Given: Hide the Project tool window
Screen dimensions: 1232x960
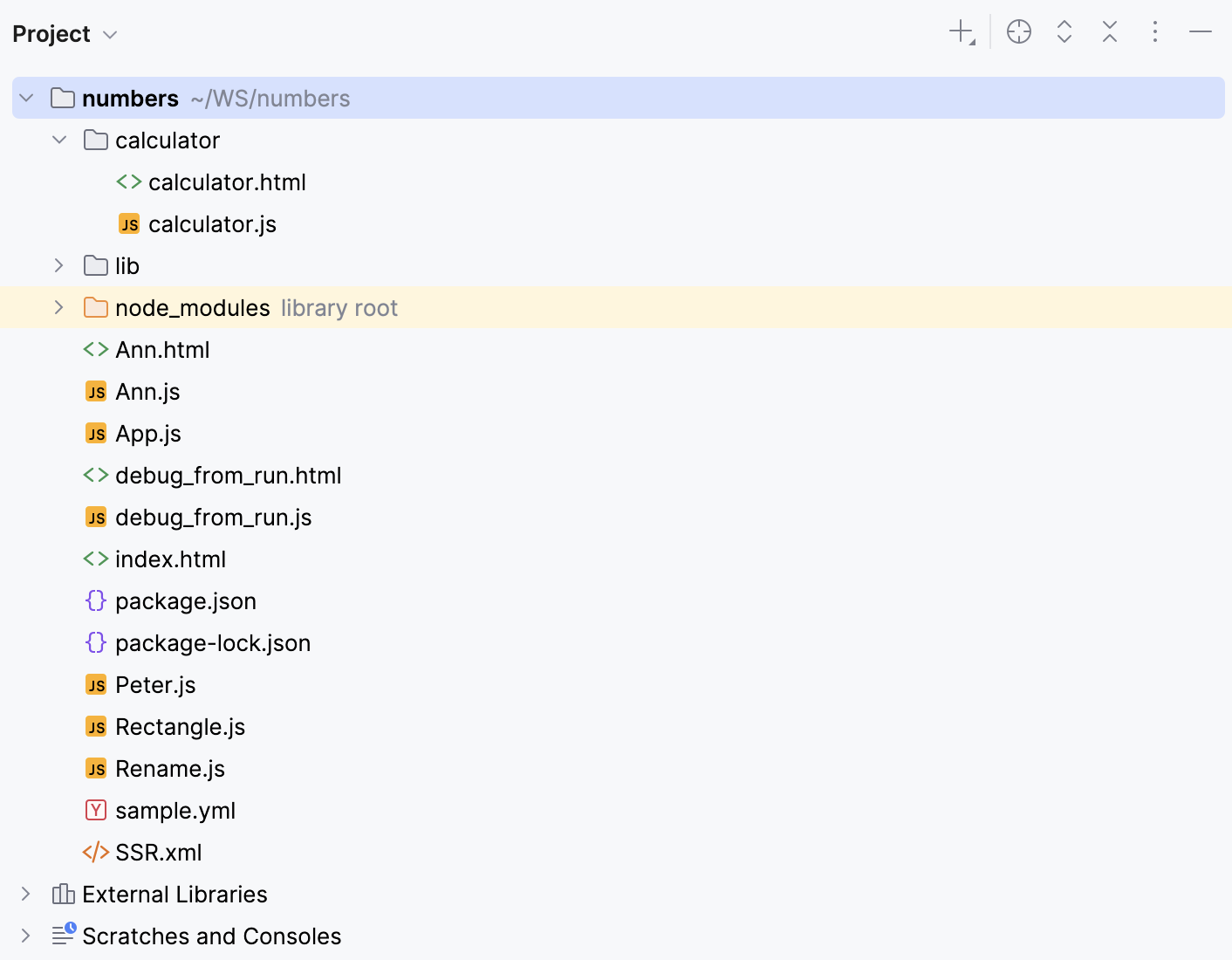Looking at the screenshot, I should coord(1200,31).
